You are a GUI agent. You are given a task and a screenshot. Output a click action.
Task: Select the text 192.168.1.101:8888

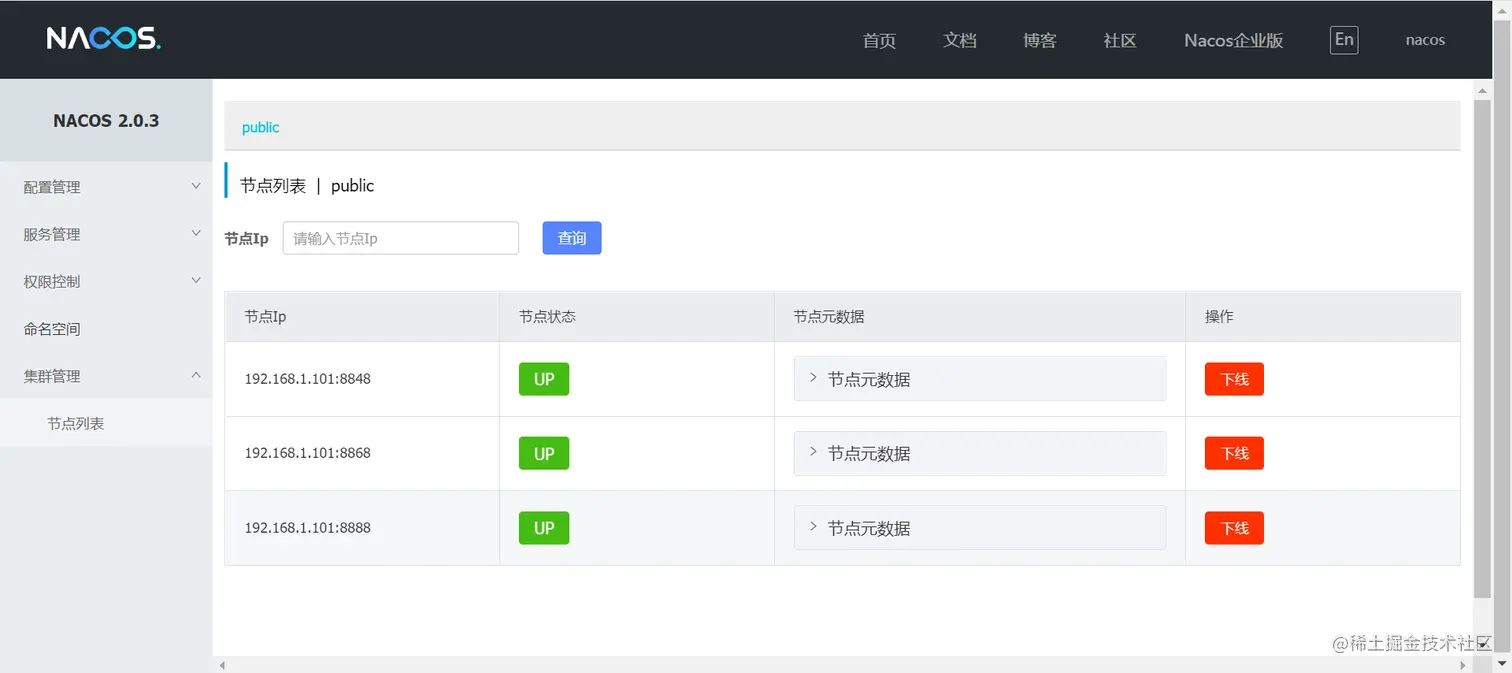point(307,528)
